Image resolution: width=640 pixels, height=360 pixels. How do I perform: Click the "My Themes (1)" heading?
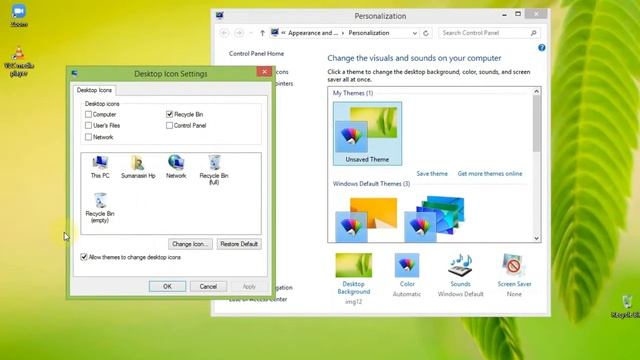(x=353, y=93)
